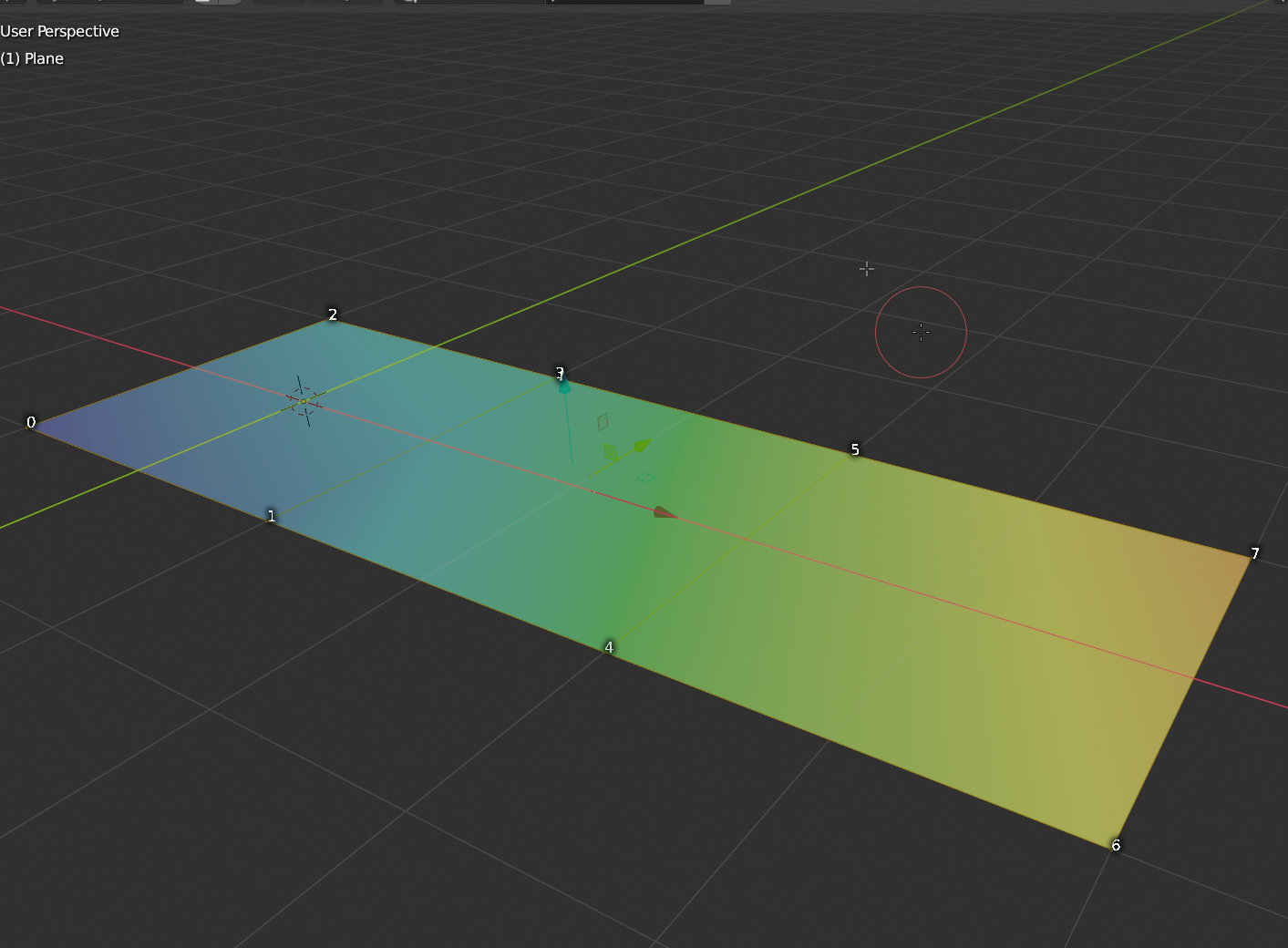This screenshot has width=1288, height=948.
Task: Select vertex labeled 7
Action: [x=1255, y=553]
